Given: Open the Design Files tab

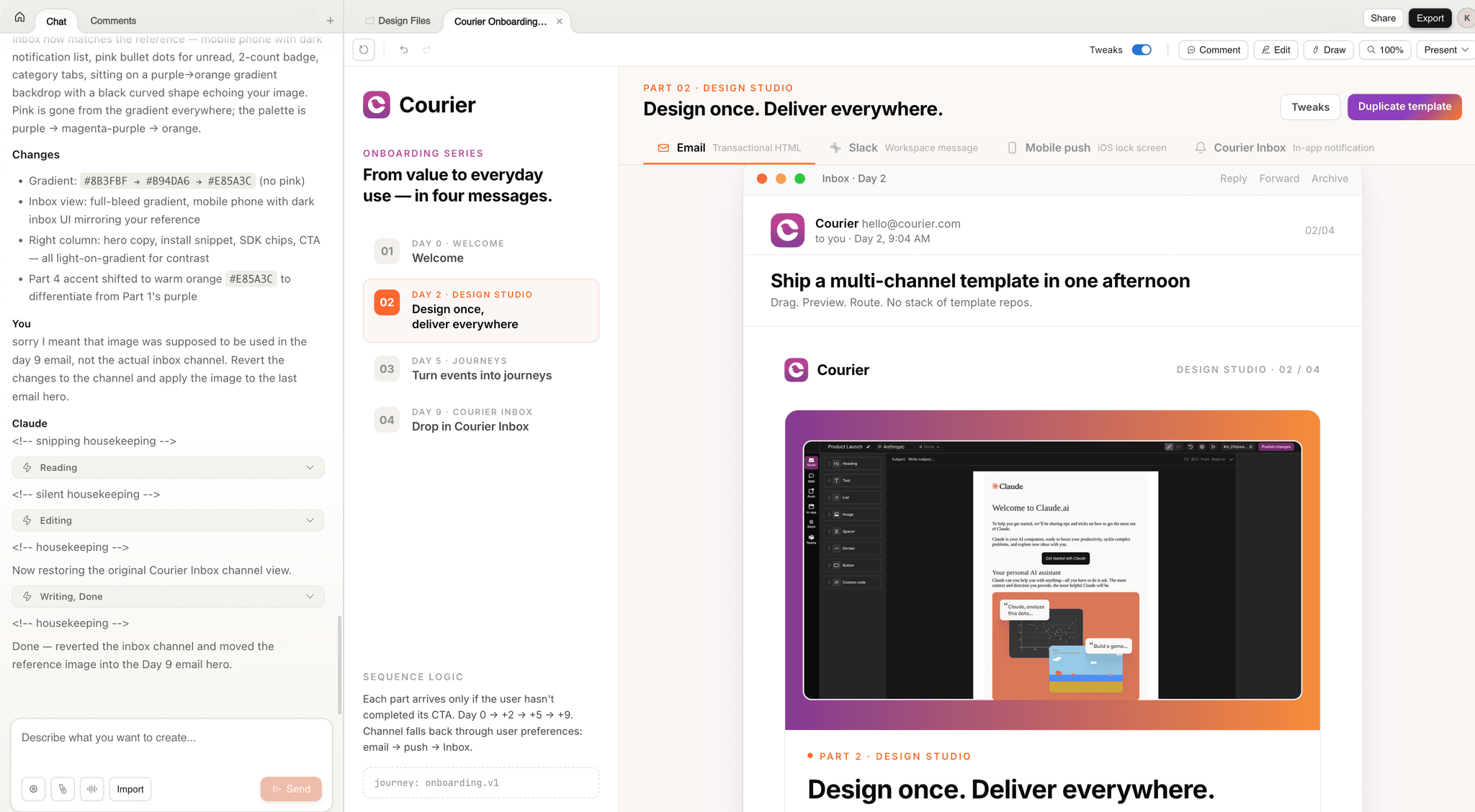Looking at the screenshot, I should click(x=398, y=21).
